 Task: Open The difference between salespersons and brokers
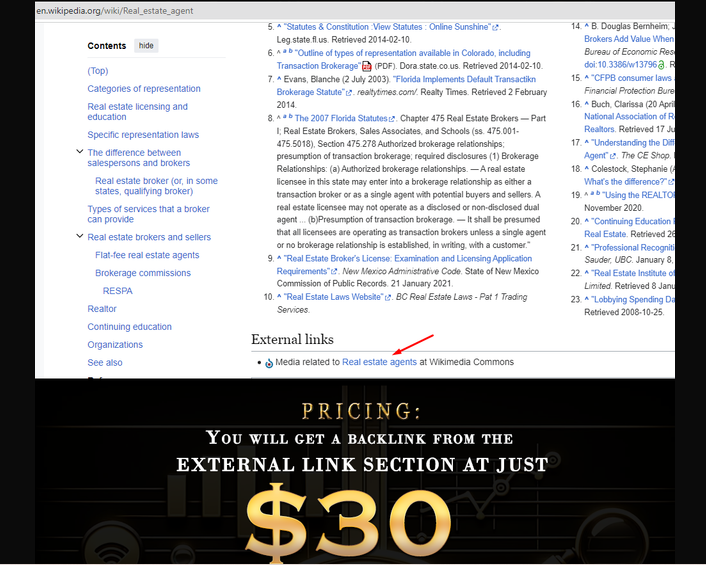coord(138,158)
